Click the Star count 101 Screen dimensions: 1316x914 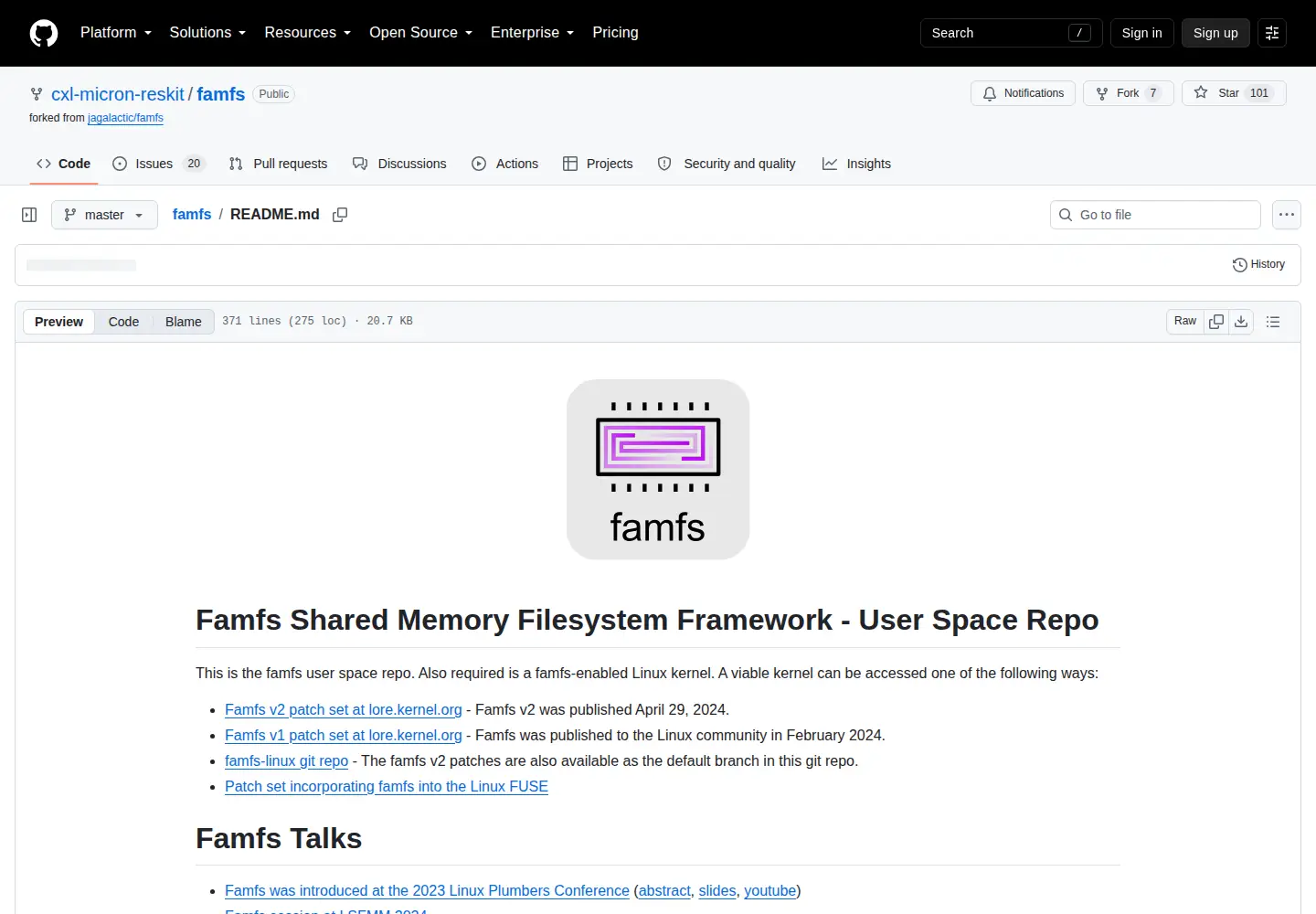tap(1259, 93)
